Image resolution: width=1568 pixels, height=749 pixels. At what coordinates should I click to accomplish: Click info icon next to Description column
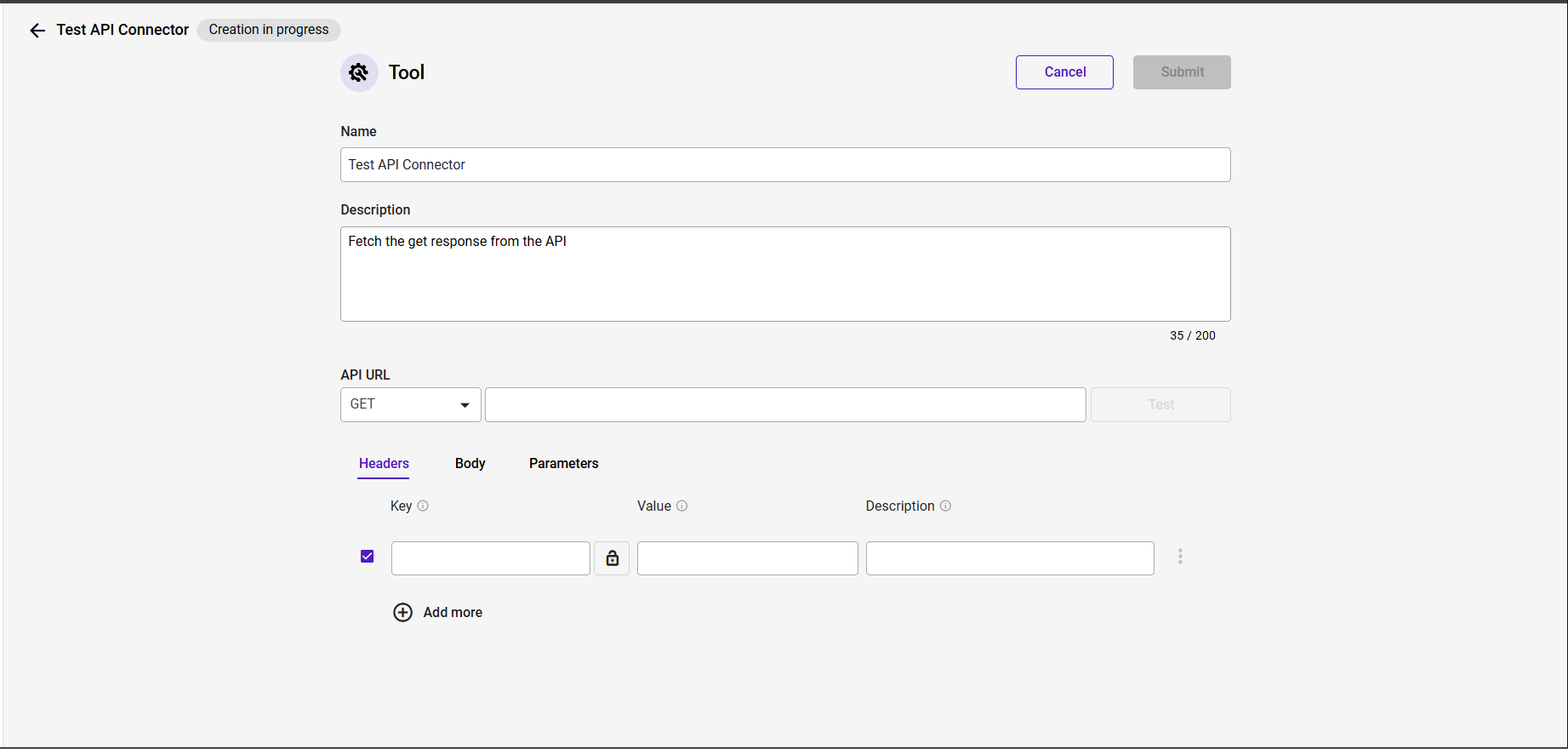click(x=945, y=506)
